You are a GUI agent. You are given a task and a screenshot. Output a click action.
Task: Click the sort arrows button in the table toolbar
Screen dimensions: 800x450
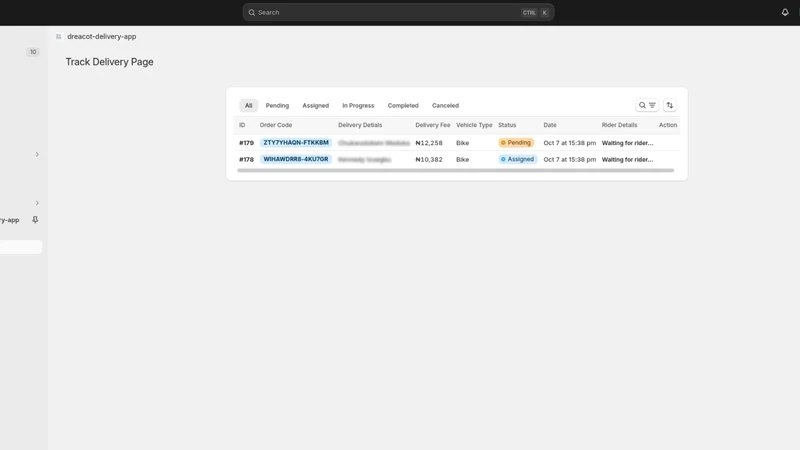pos(669,105)
